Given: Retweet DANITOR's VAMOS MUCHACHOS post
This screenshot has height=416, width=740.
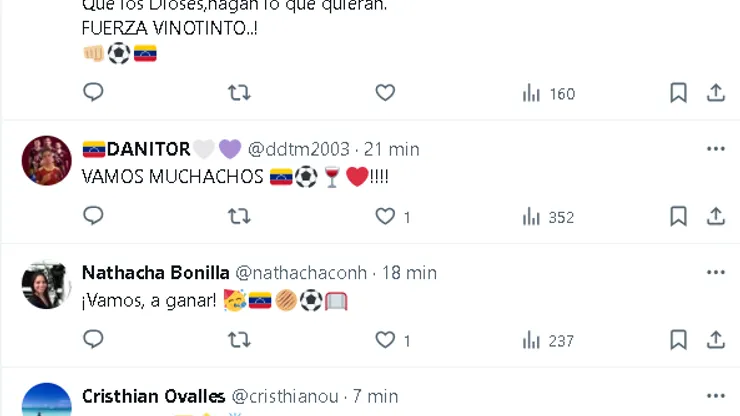Looking at the screenshot, I should click(x=239, y=216).
